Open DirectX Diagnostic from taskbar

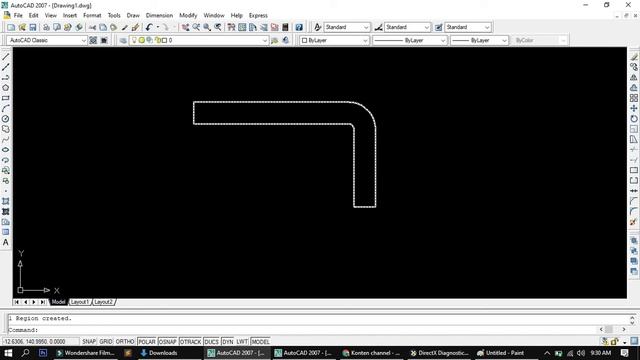point(439,353)
